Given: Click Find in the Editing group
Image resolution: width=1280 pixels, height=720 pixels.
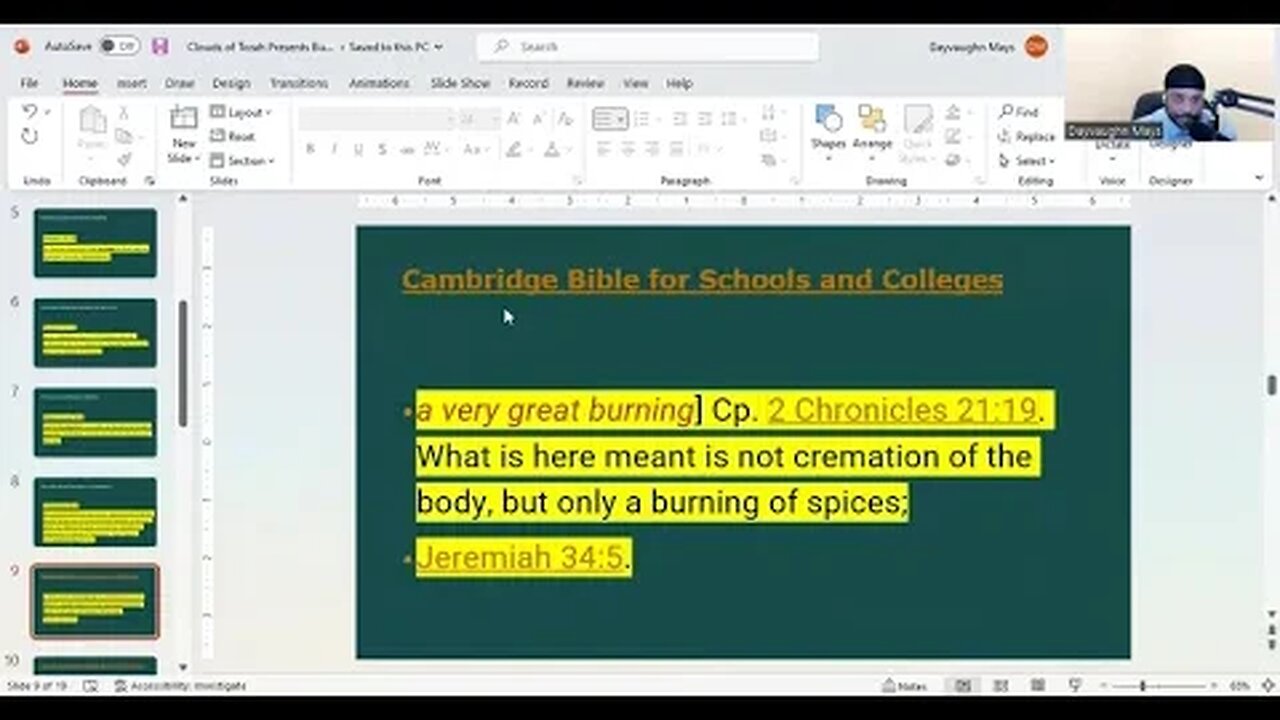Looking at the screenshot, I should 1018,112.
